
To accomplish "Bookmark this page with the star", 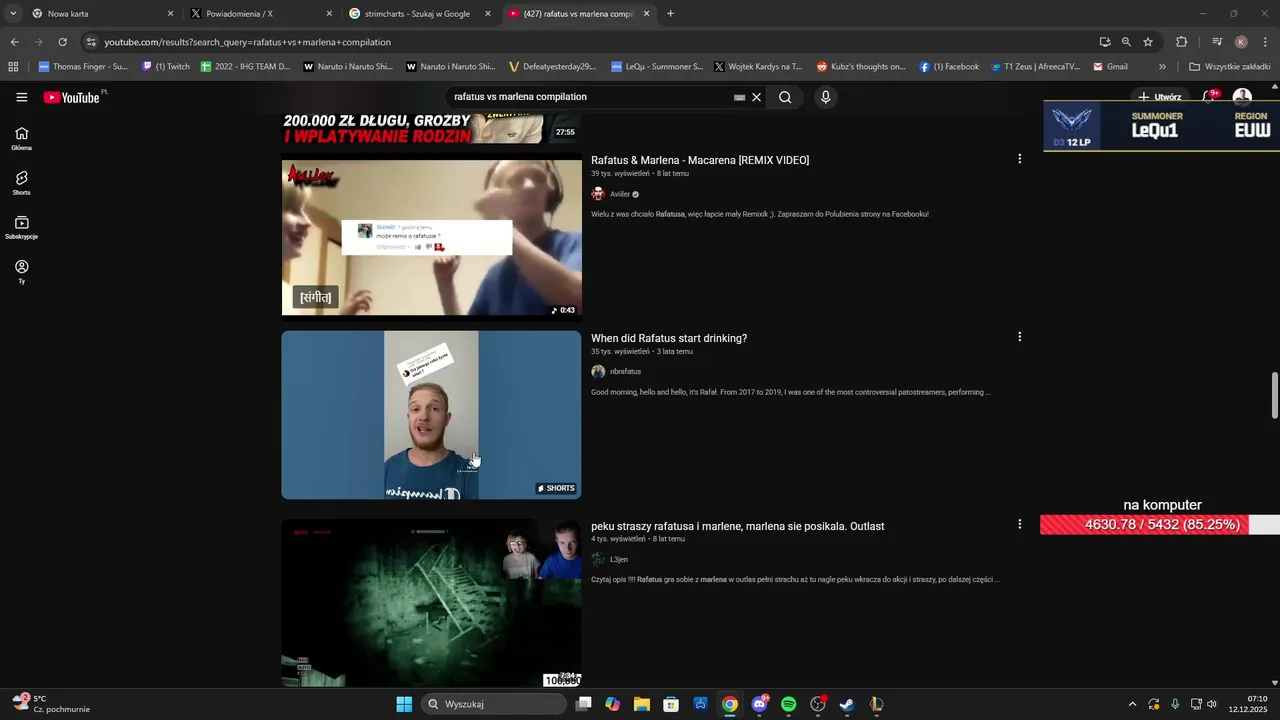I will point(1148,42).
